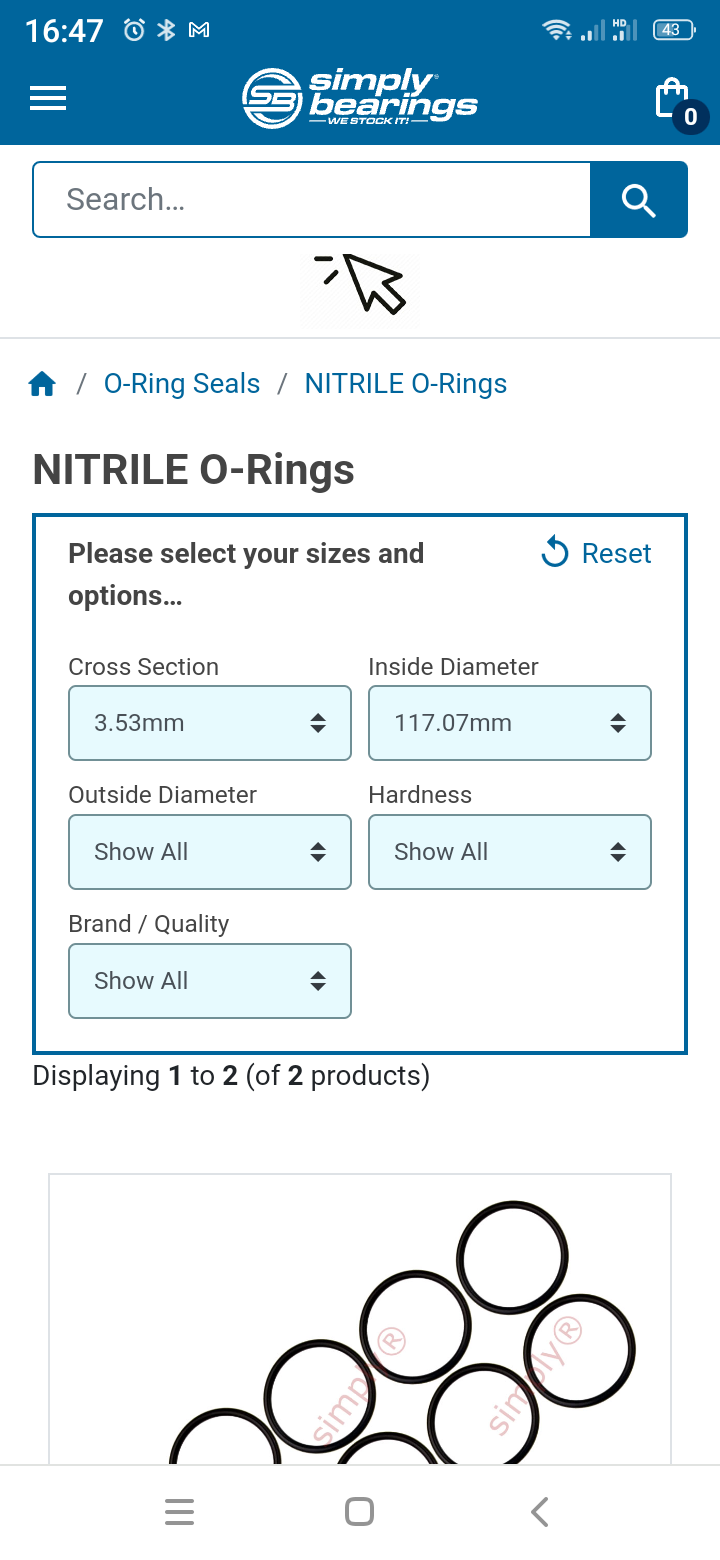
Task: Click the Reset circular arrow icon
Action: coord(555,552)
